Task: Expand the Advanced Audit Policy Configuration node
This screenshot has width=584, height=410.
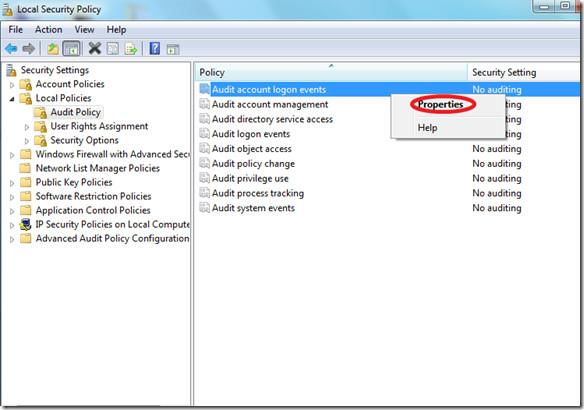Action: [x=12, y=239]
